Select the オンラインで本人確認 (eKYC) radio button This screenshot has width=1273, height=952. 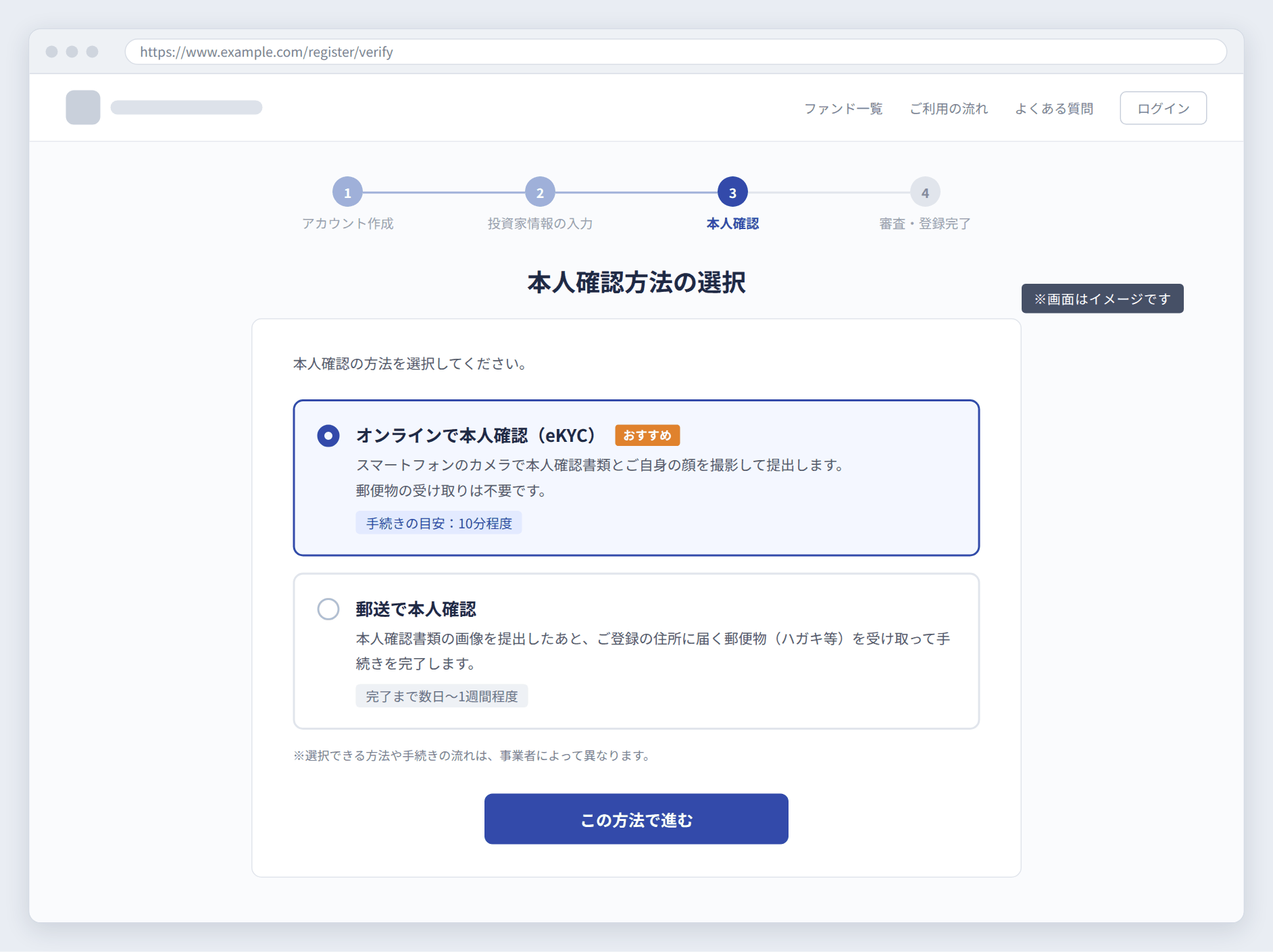coord(328,436)
